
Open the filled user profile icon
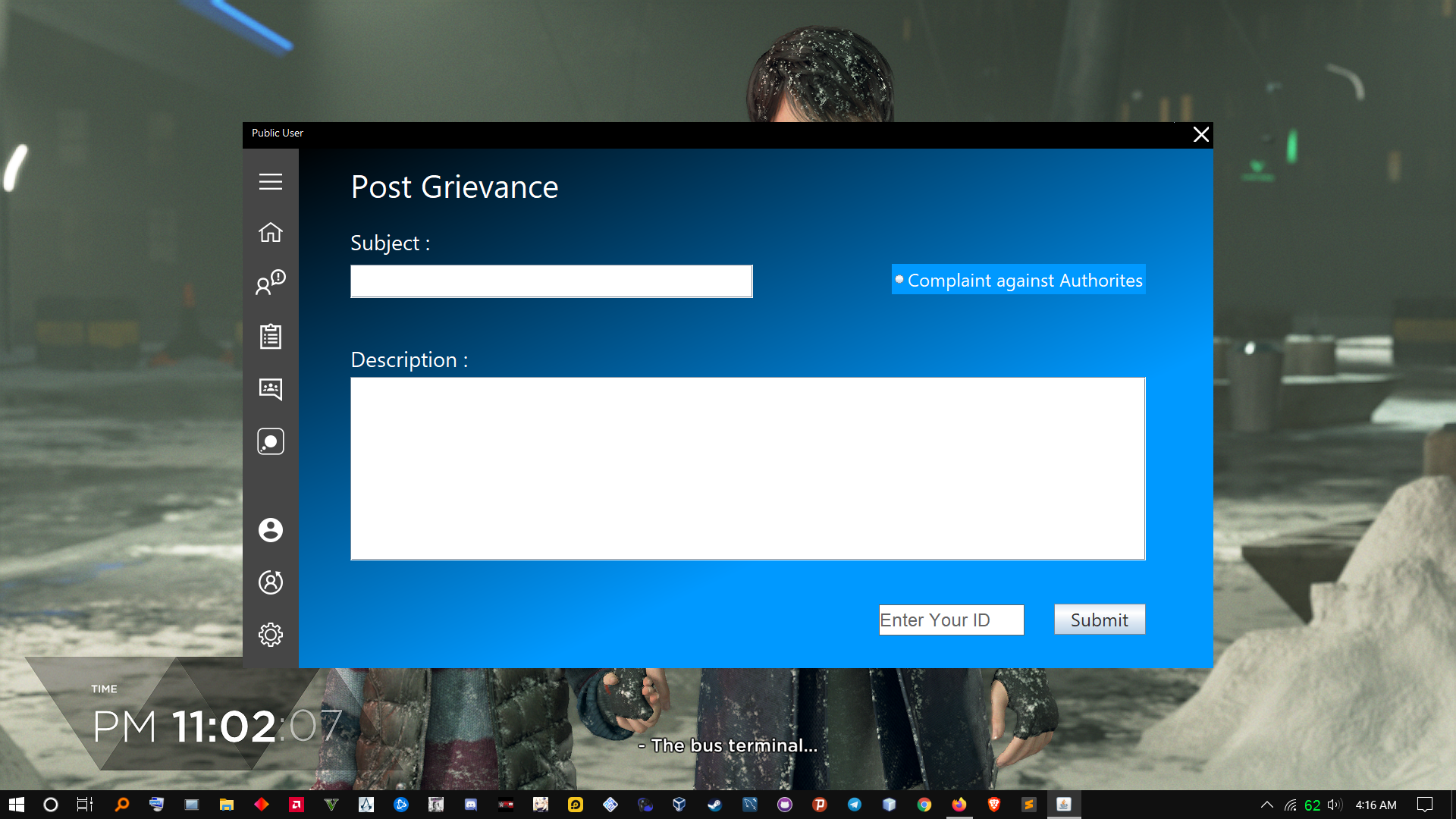[270, 530]
